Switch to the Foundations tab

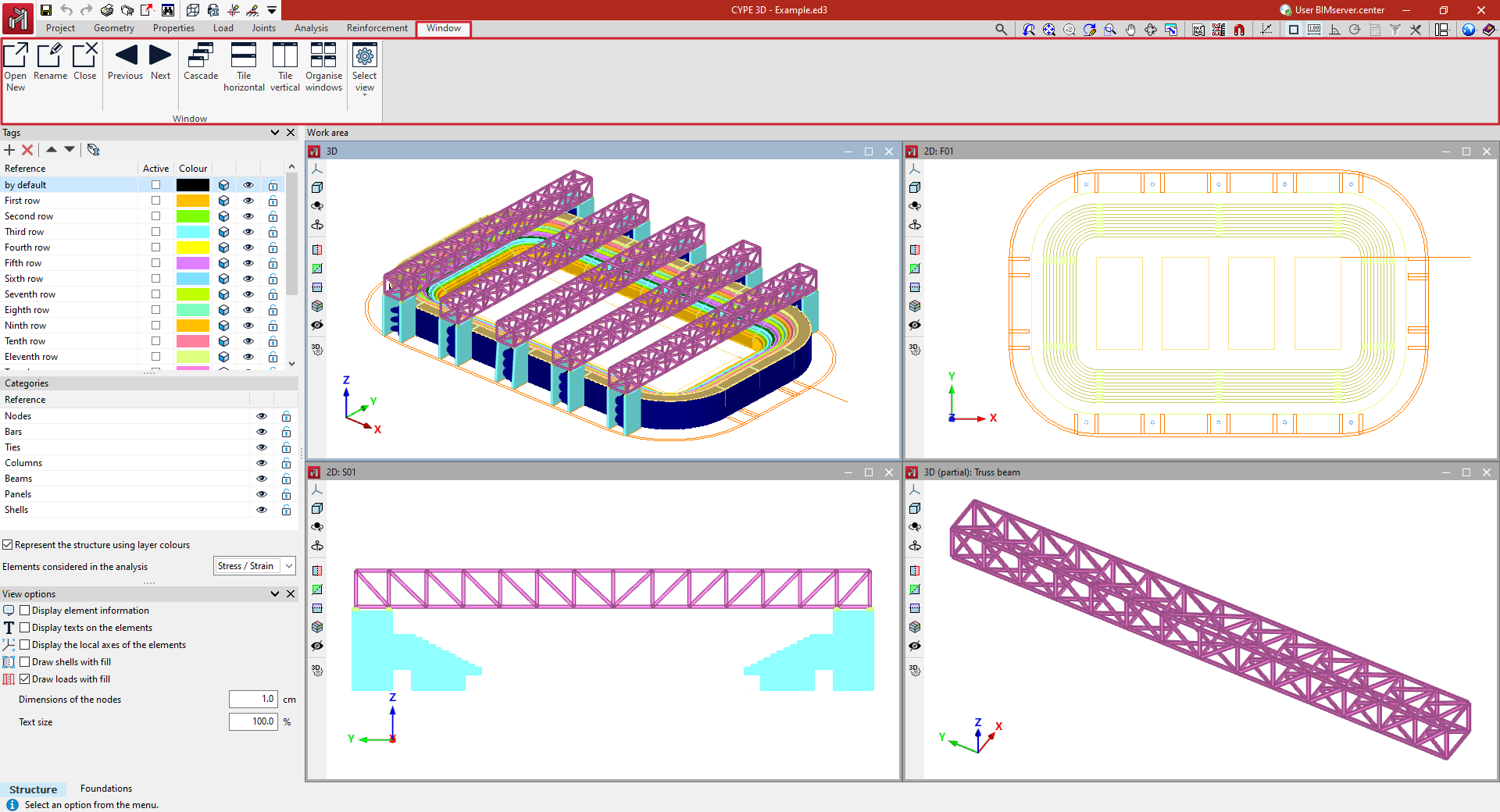pos(106,789)
